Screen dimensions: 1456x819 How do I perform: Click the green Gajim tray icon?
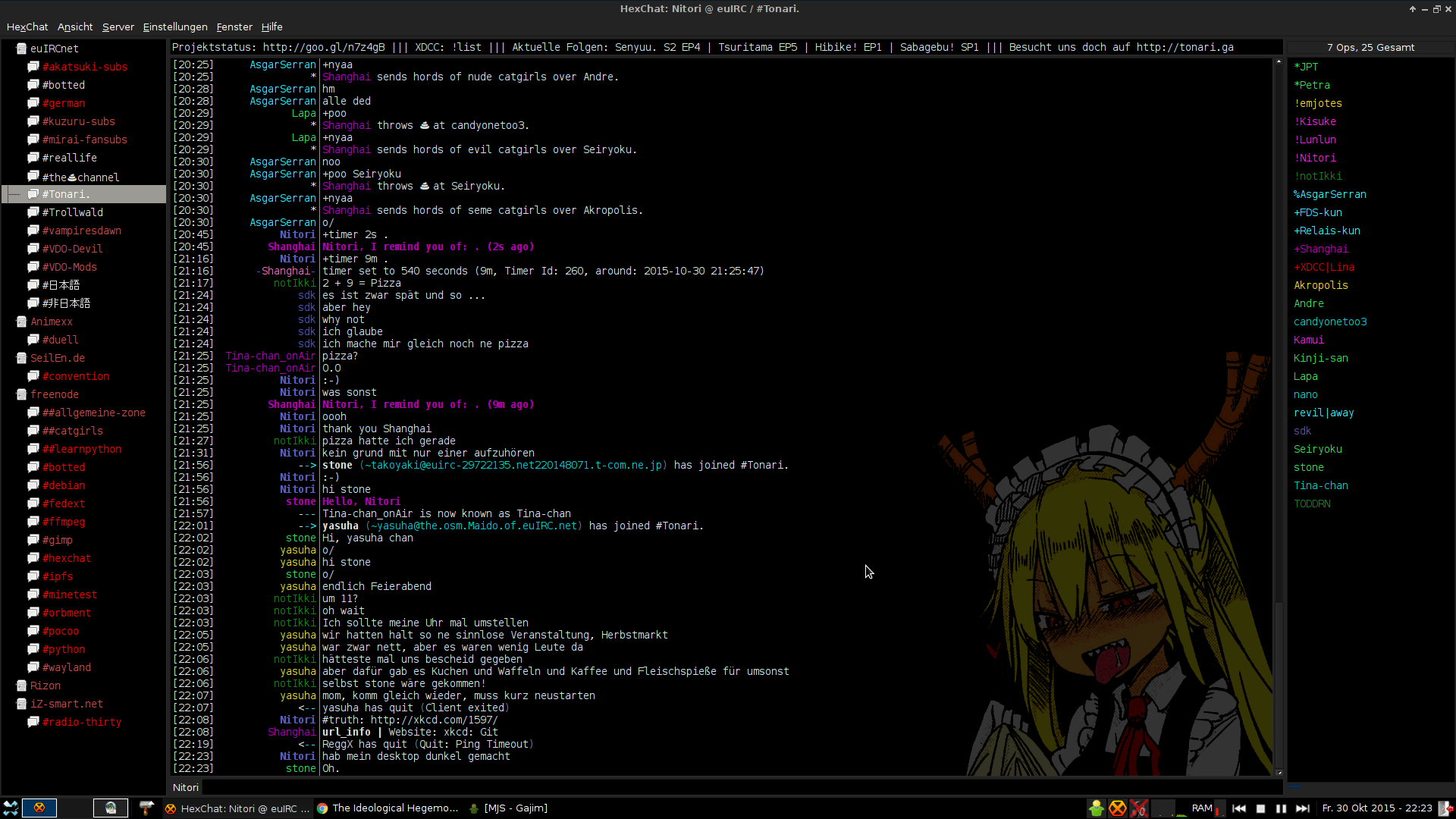point(1096,808)
